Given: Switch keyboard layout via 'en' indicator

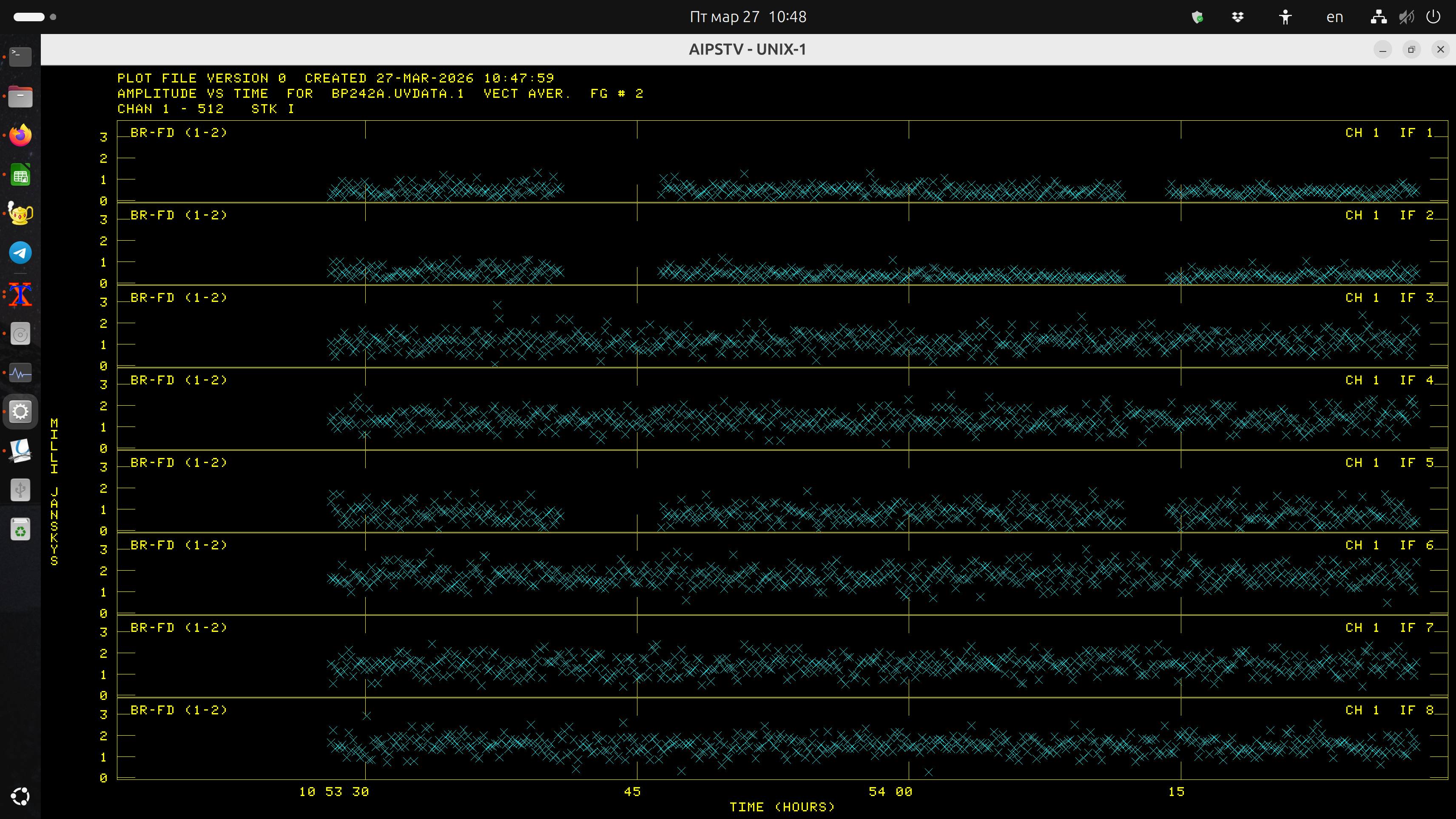Looking at the screenshot, I should click(1334, 17).
